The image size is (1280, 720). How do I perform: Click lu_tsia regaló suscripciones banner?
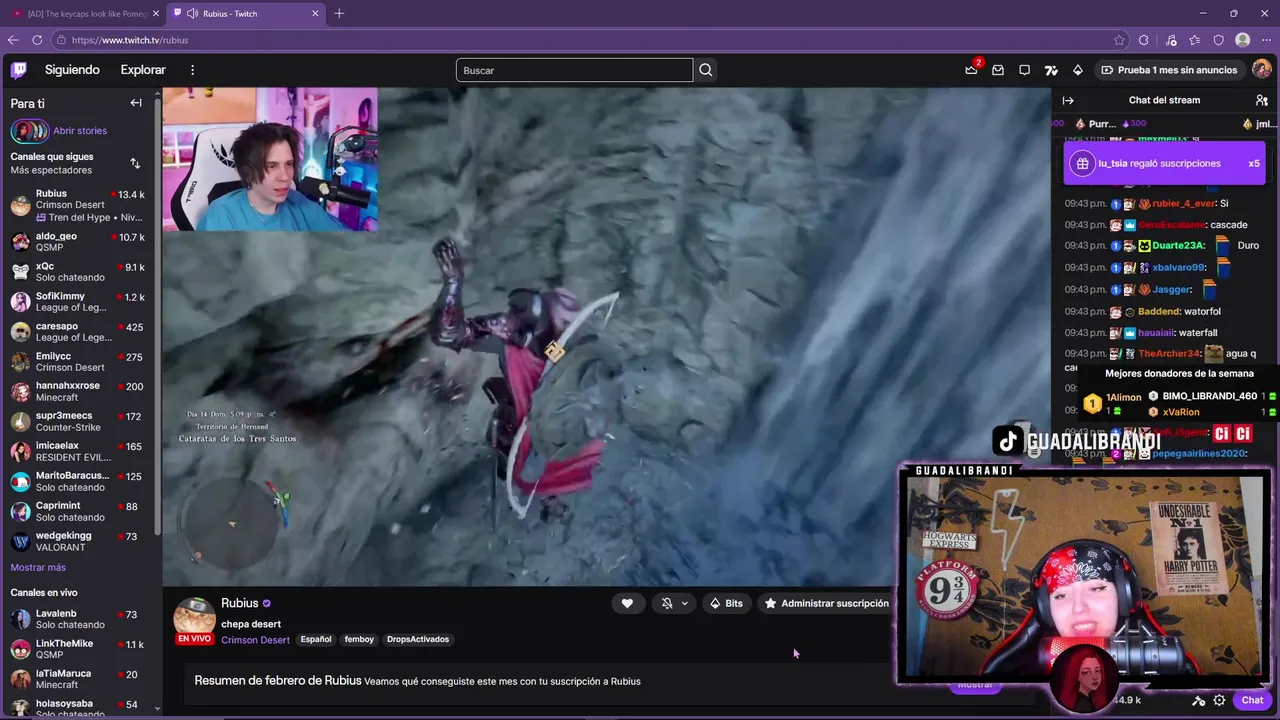coord(1165,163)
